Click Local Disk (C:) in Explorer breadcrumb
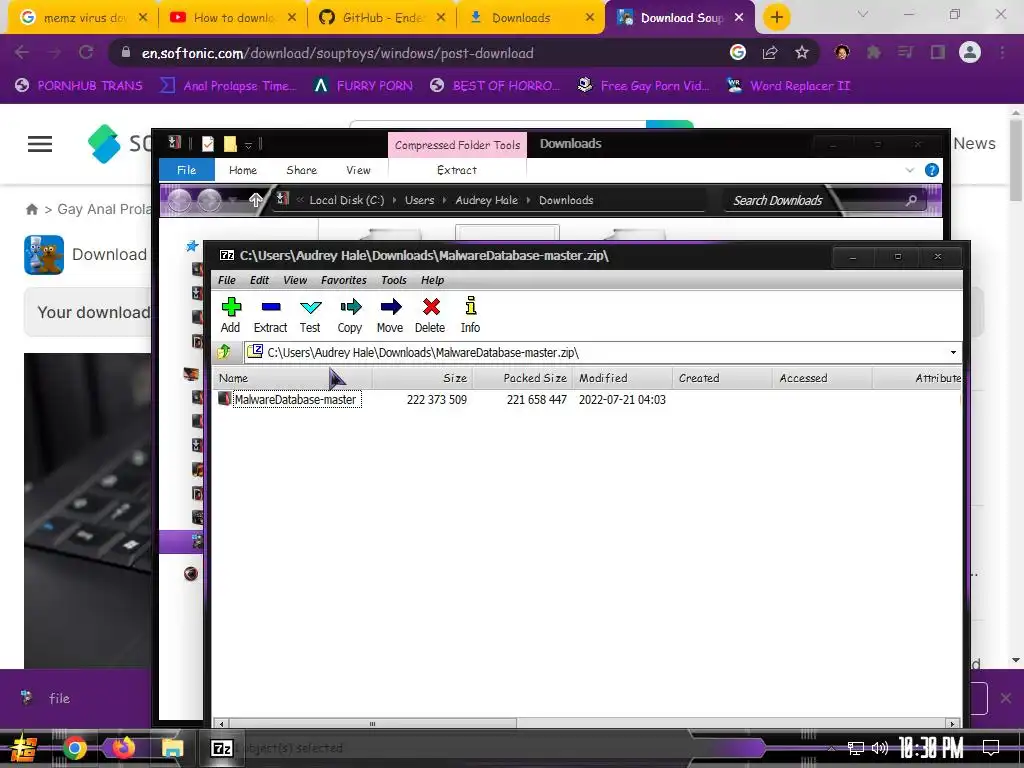Image resolution: width=1024 pixels, height=768 pixels. [x=347, y=200]
